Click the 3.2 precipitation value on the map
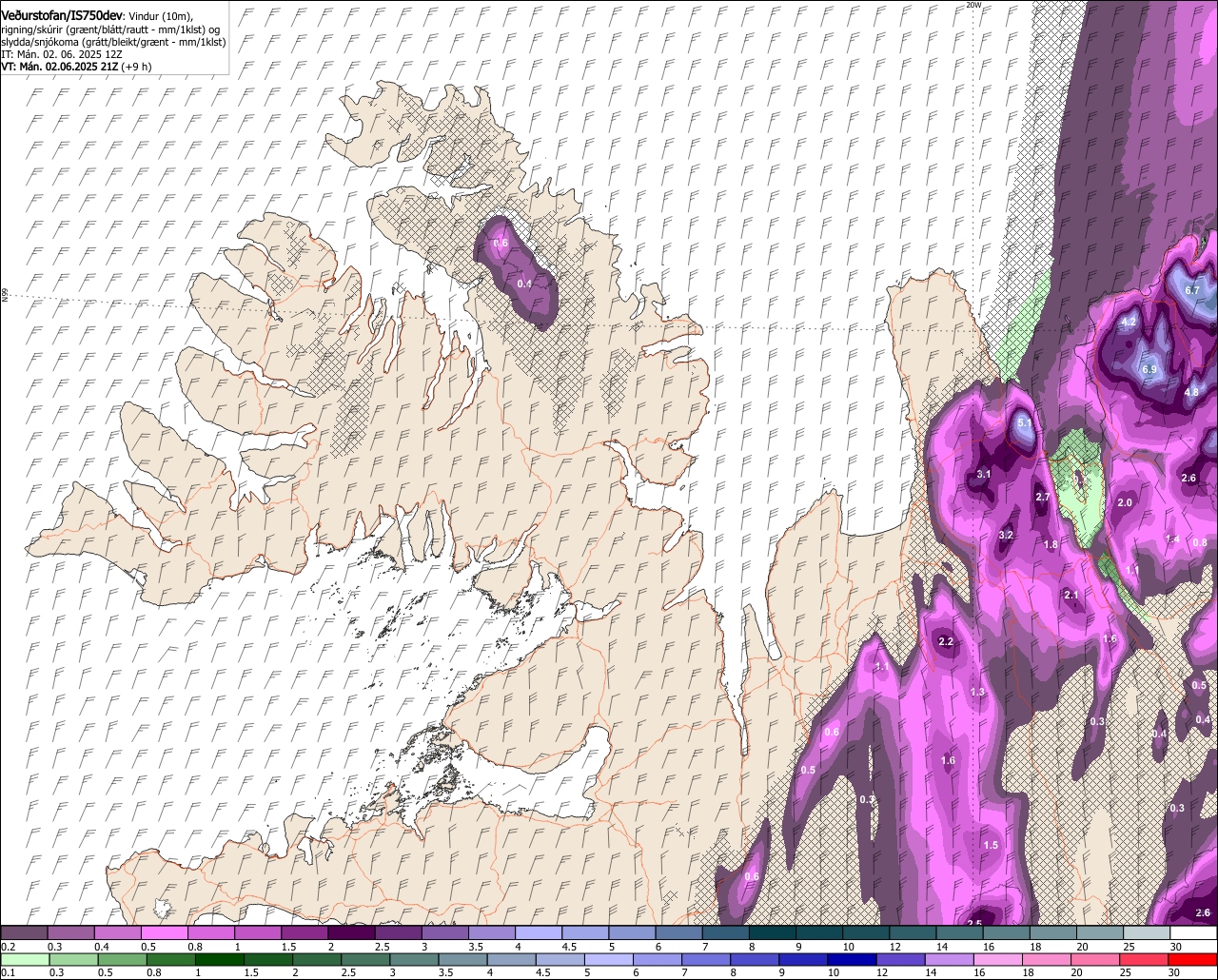Screen dimensions: 1218x980 coord(1006,535)
